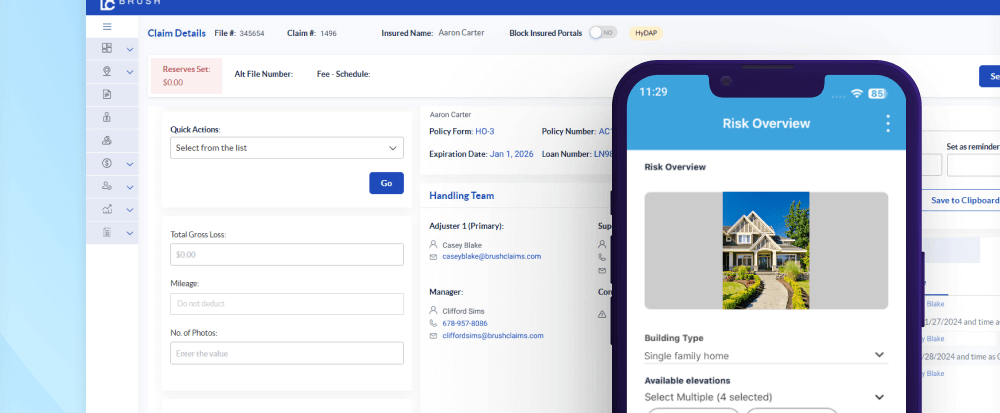1000x413 pixels.
Task: Toggle Block Insured Portals switch
Action: click(603, 33)
